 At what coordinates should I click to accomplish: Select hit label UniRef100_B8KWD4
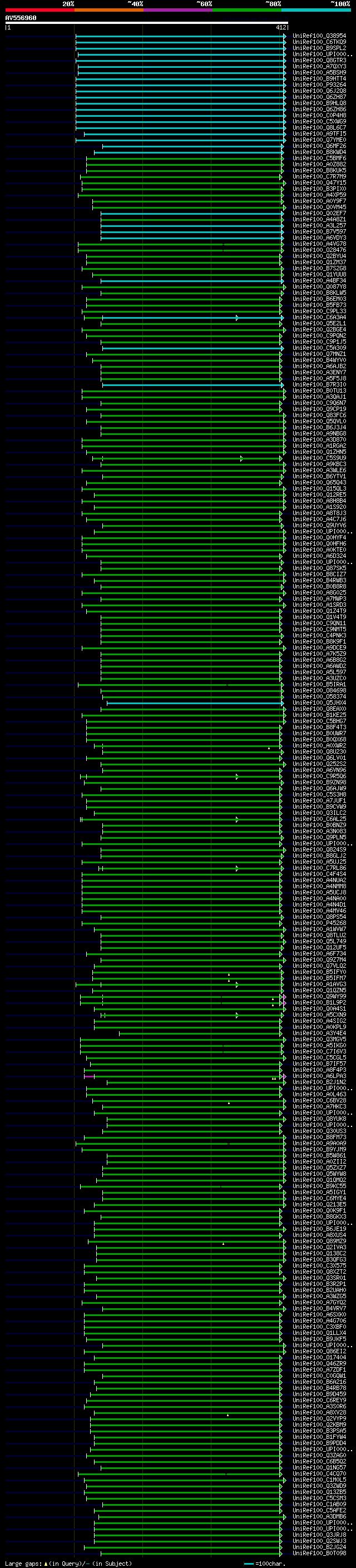[x=319, y=152]
